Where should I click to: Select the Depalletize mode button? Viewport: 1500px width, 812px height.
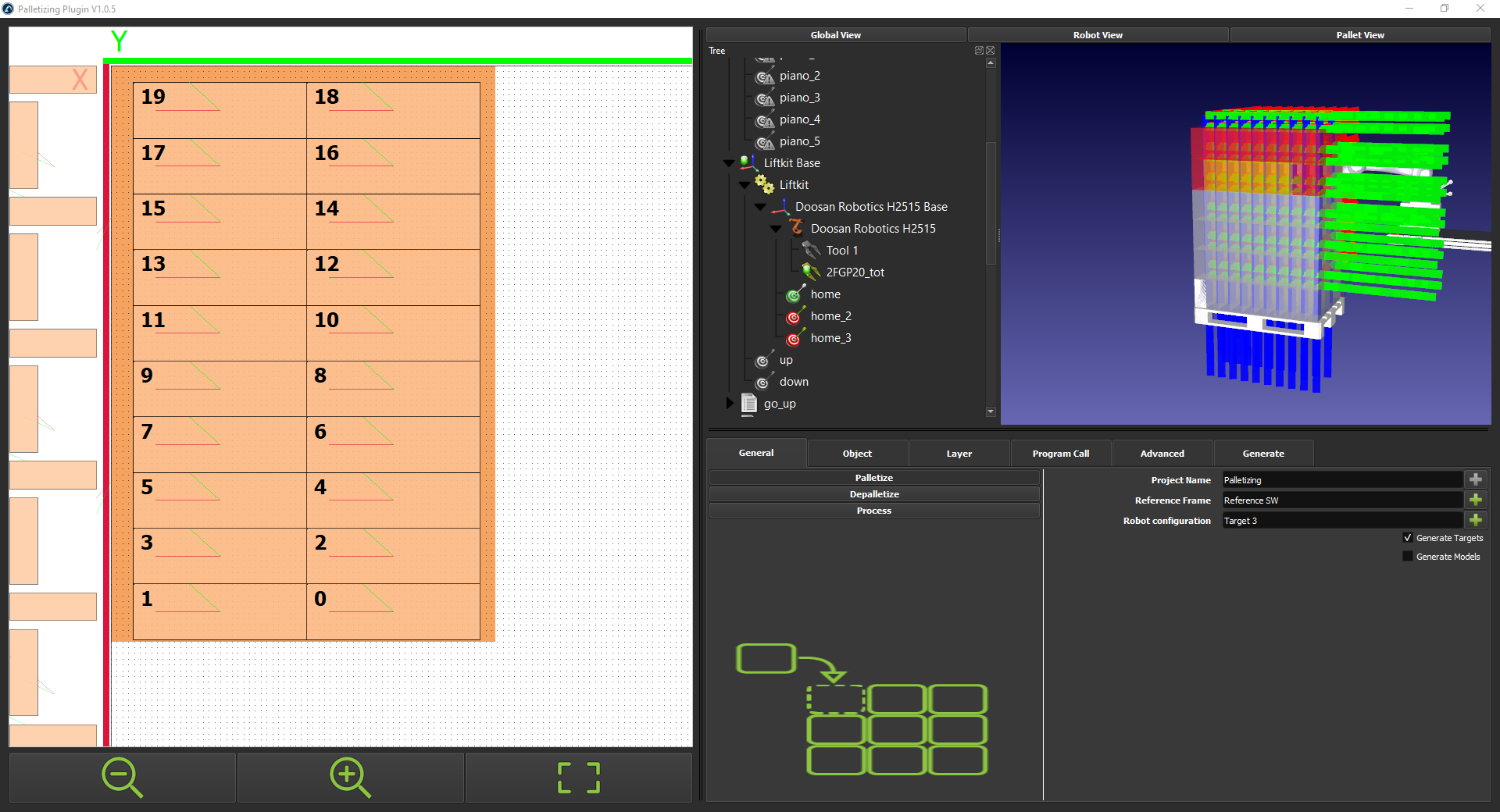[x=873, y=494]
